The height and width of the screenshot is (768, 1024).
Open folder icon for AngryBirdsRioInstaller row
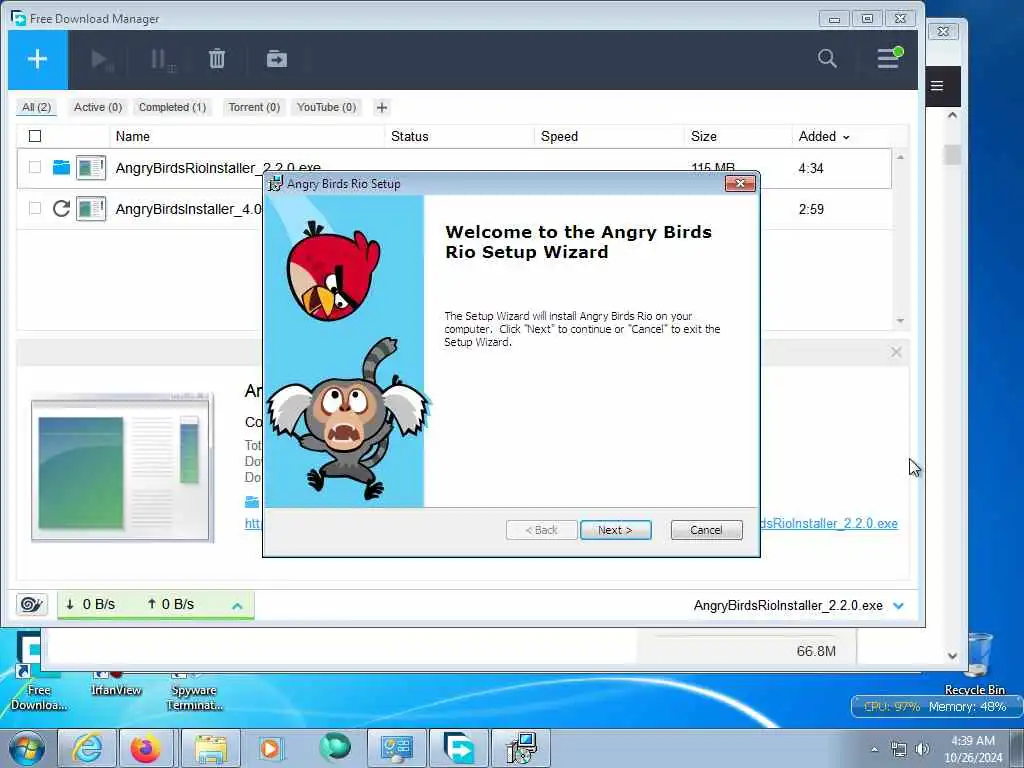[x=61, y=168]
